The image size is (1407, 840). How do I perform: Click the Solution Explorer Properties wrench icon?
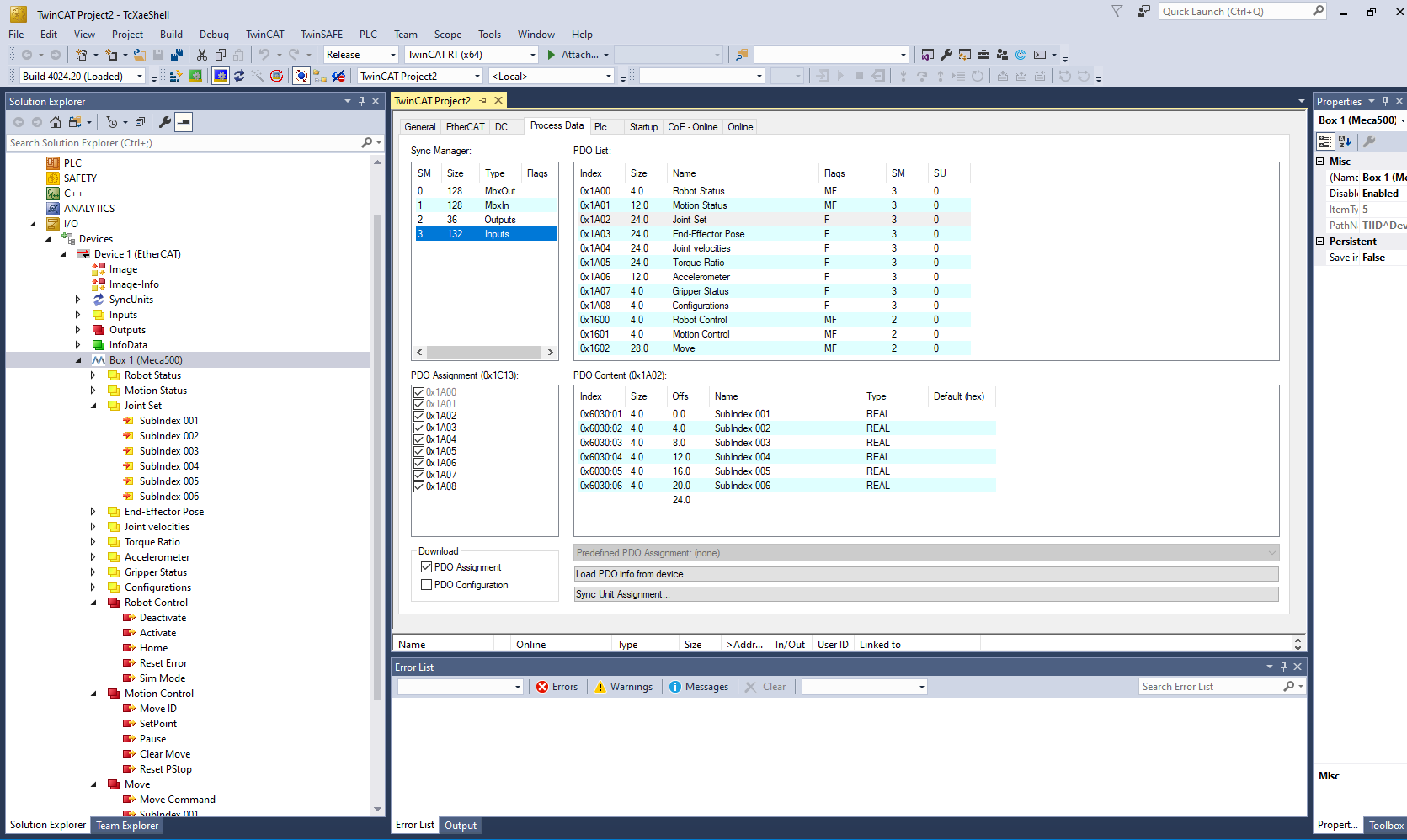pyautogui.click(x=165, y=122)
